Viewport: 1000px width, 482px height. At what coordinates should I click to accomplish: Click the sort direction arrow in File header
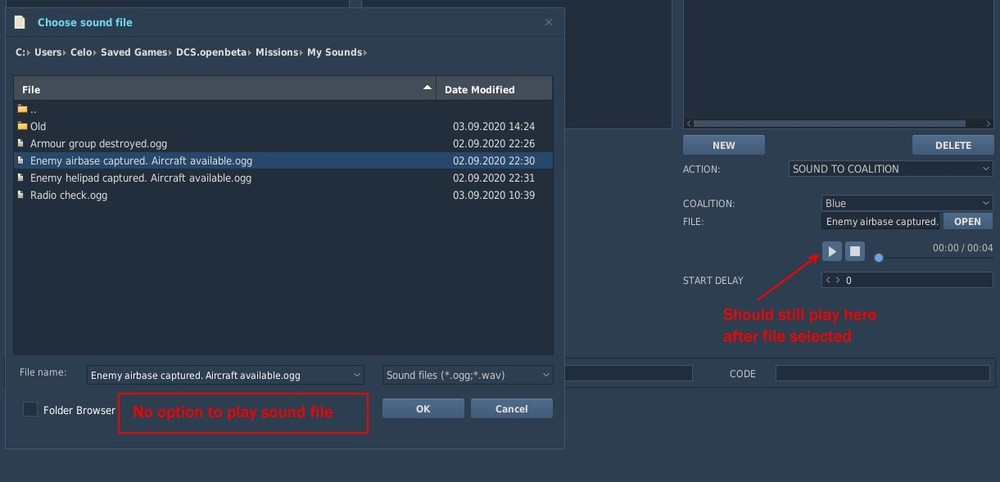coord(427,88)
